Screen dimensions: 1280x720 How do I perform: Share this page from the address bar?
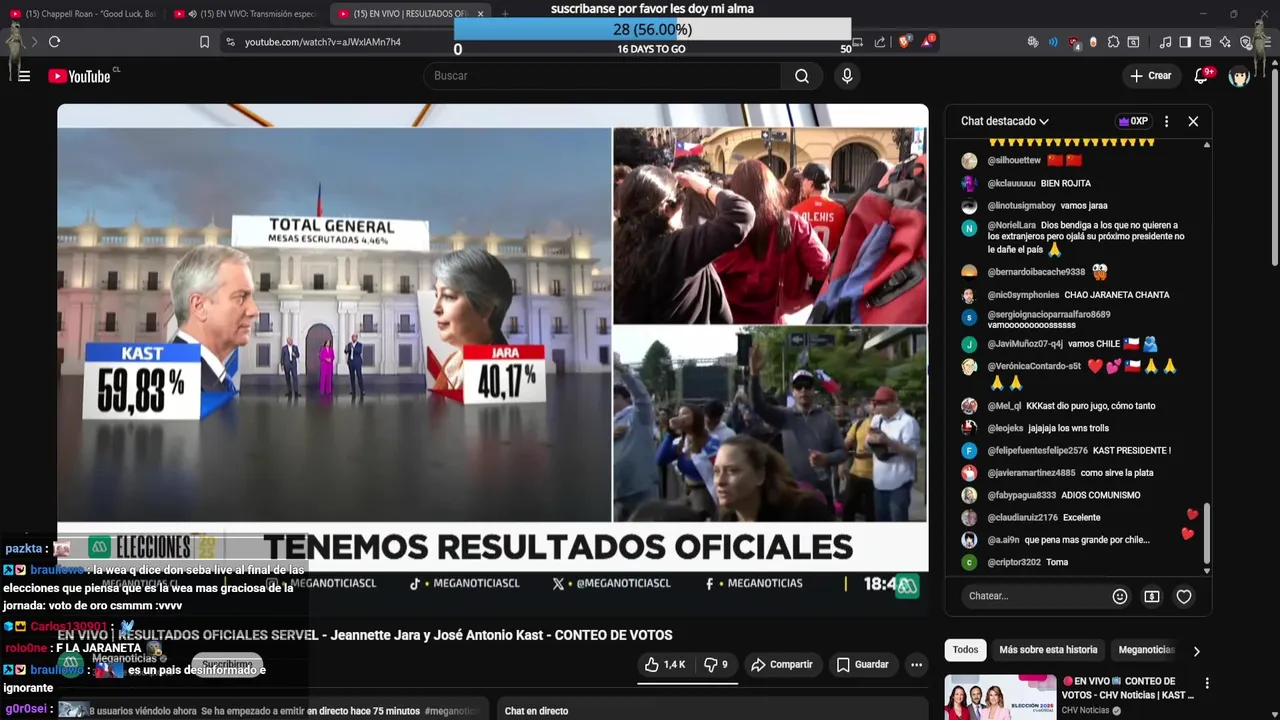(x=880, y=42)
